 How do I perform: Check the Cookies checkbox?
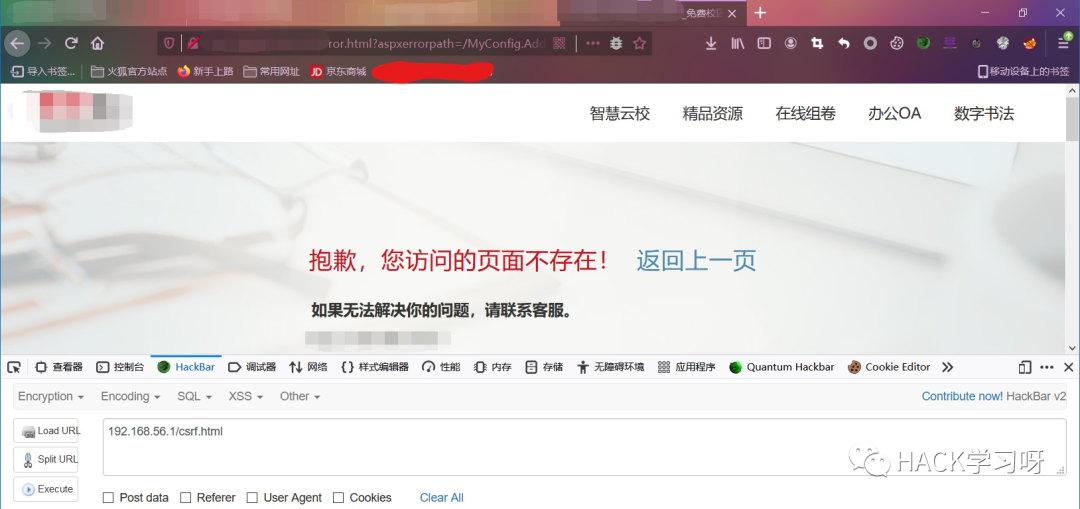pyautogui.click(x=338, y=497)
